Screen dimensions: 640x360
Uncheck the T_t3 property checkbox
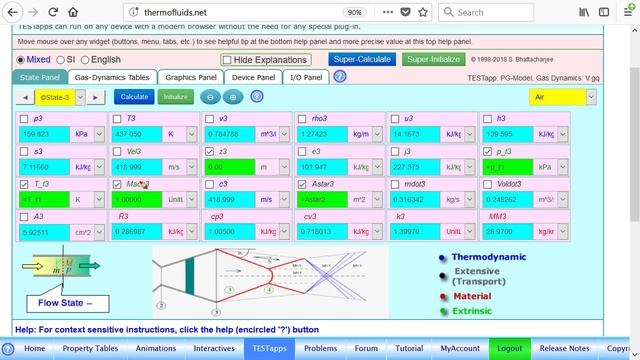(24, 184)
